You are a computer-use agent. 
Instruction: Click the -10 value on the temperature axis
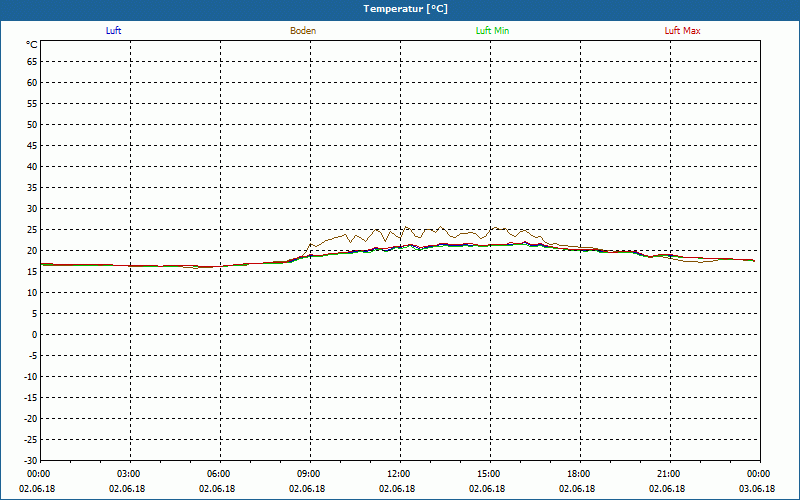[30, 377]
